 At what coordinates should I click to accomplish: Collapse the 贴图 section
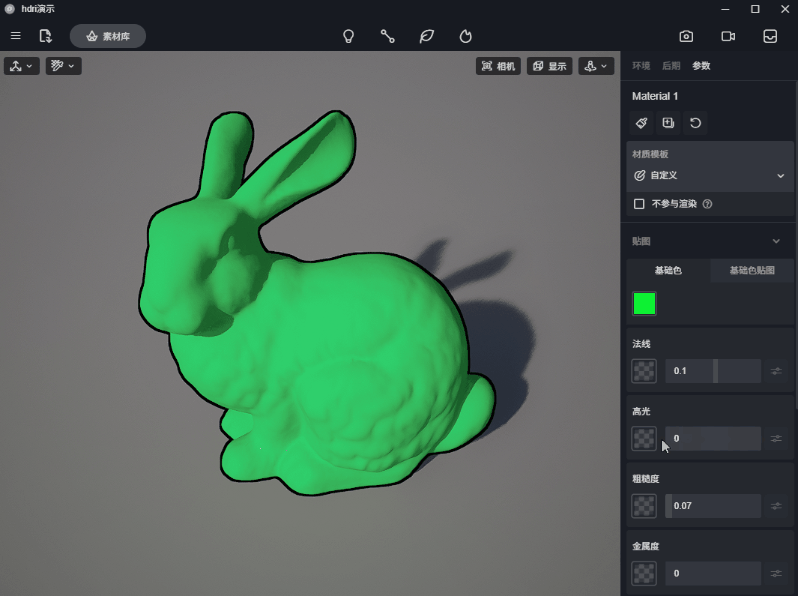[776, 241]
